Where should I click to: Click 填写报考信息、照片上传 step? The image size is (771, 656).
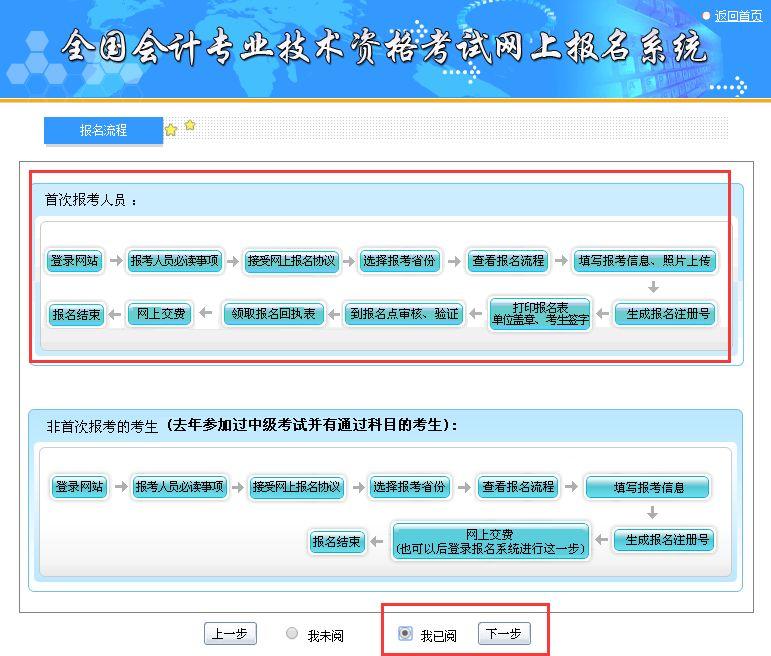[644, 261]
